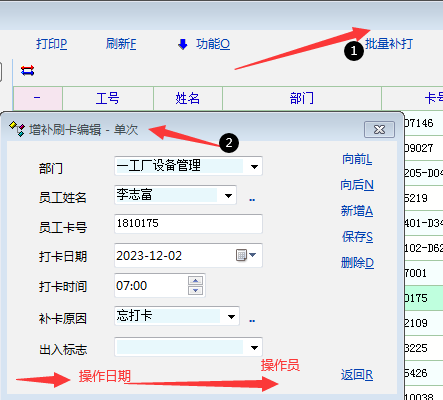
Task: Click the 员工卡号 input field
Action: click(188, 224)
